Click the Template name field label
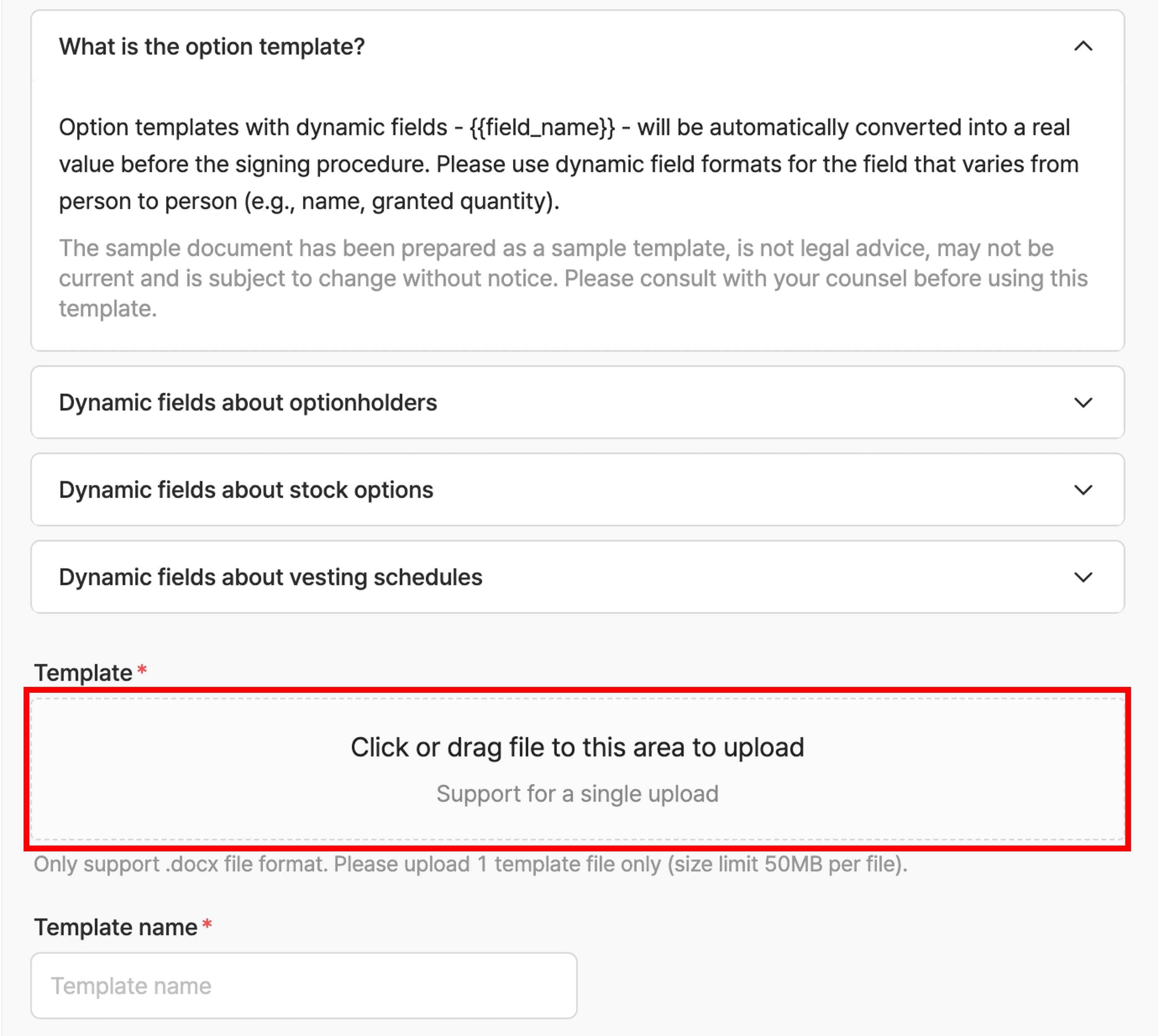Image resolution: width=1159 pixels, height=1036 pixels. [x=116, y=927]
